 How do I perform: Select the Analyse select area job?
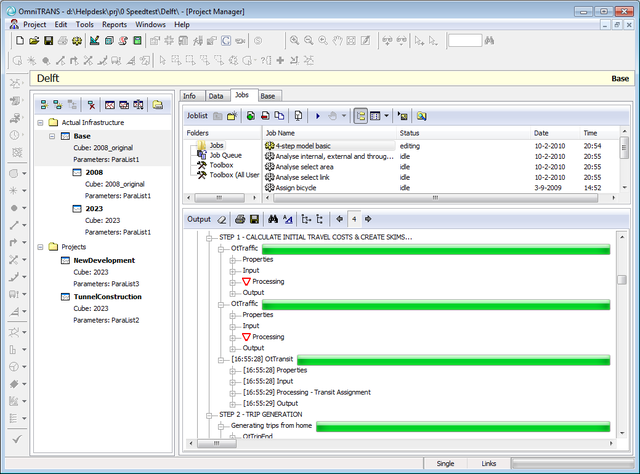point(304,167)
